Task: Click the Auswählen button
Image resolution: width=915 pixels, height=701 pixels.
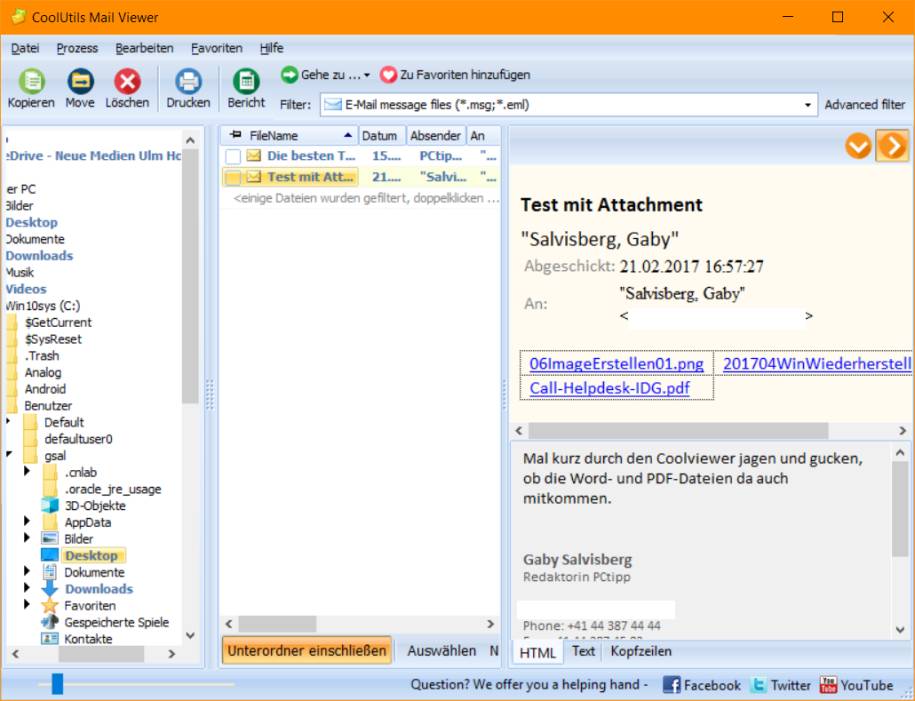Action: point(442,650)
